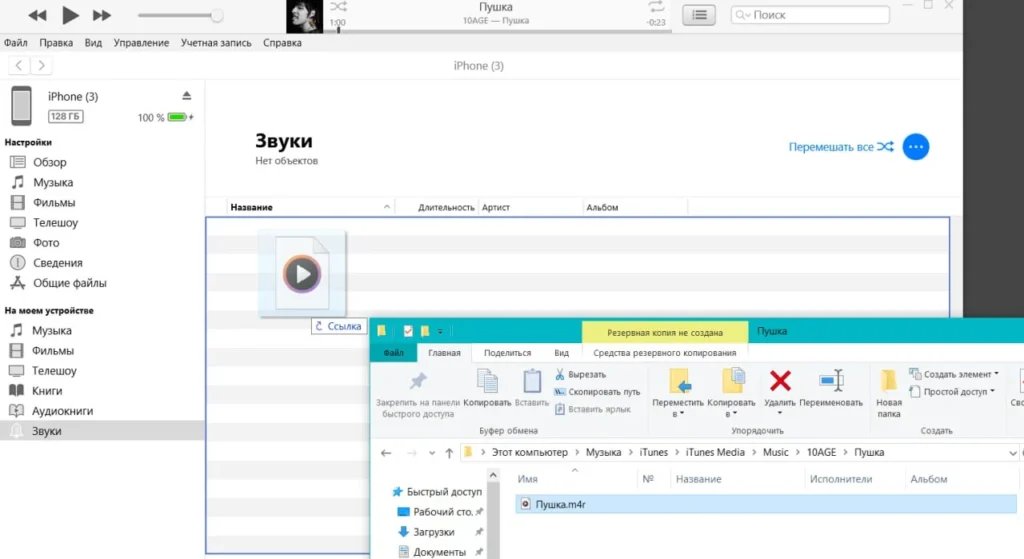This screenshot has width=1024, height=559.
Task: Open the Файл menu in iTunes
Action: pyautogui.click(x=16, y=42)
